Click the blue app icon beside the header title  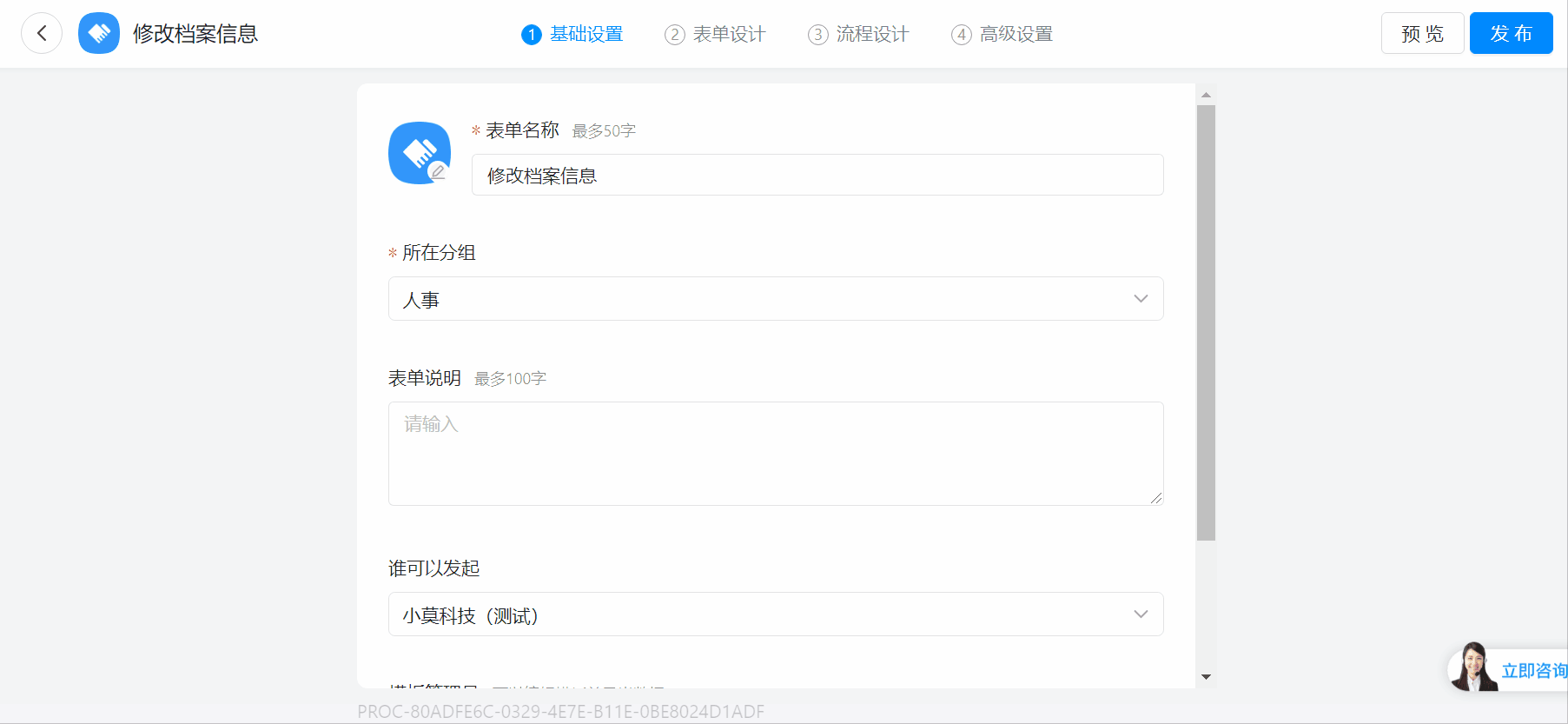pos(99,34)
